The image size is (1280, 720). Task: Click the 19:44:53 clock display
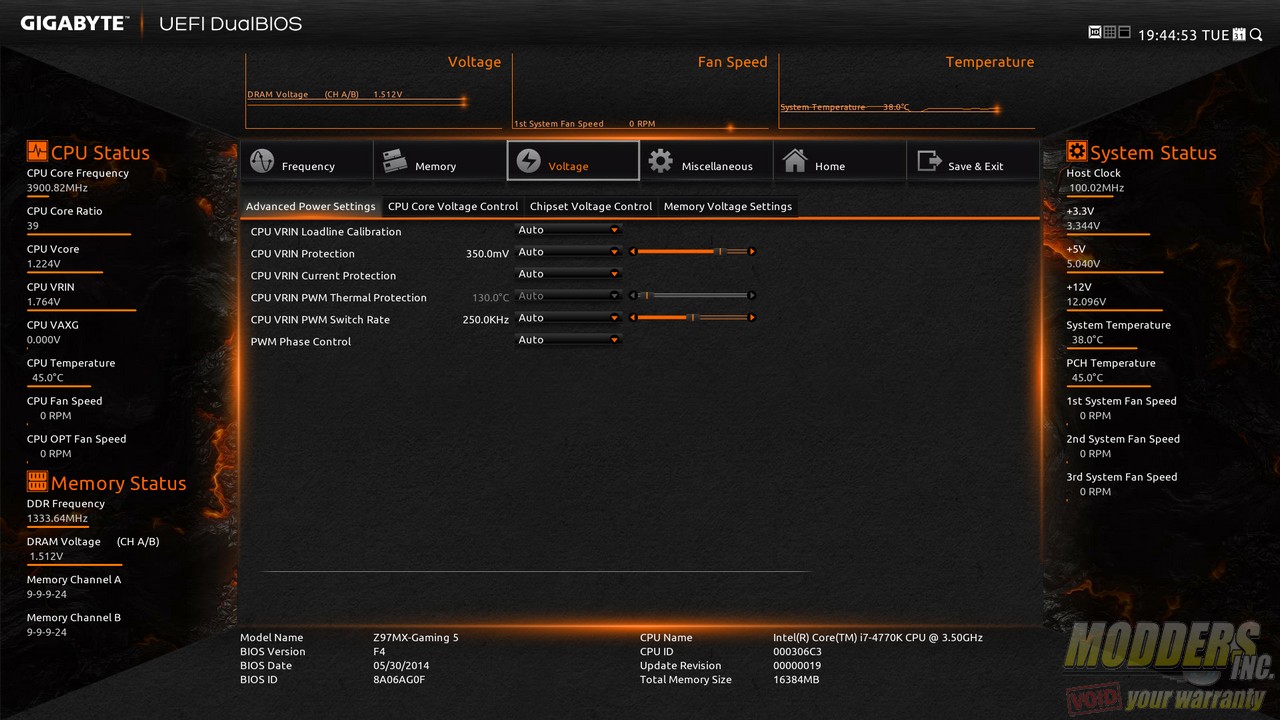[1168, 35]
